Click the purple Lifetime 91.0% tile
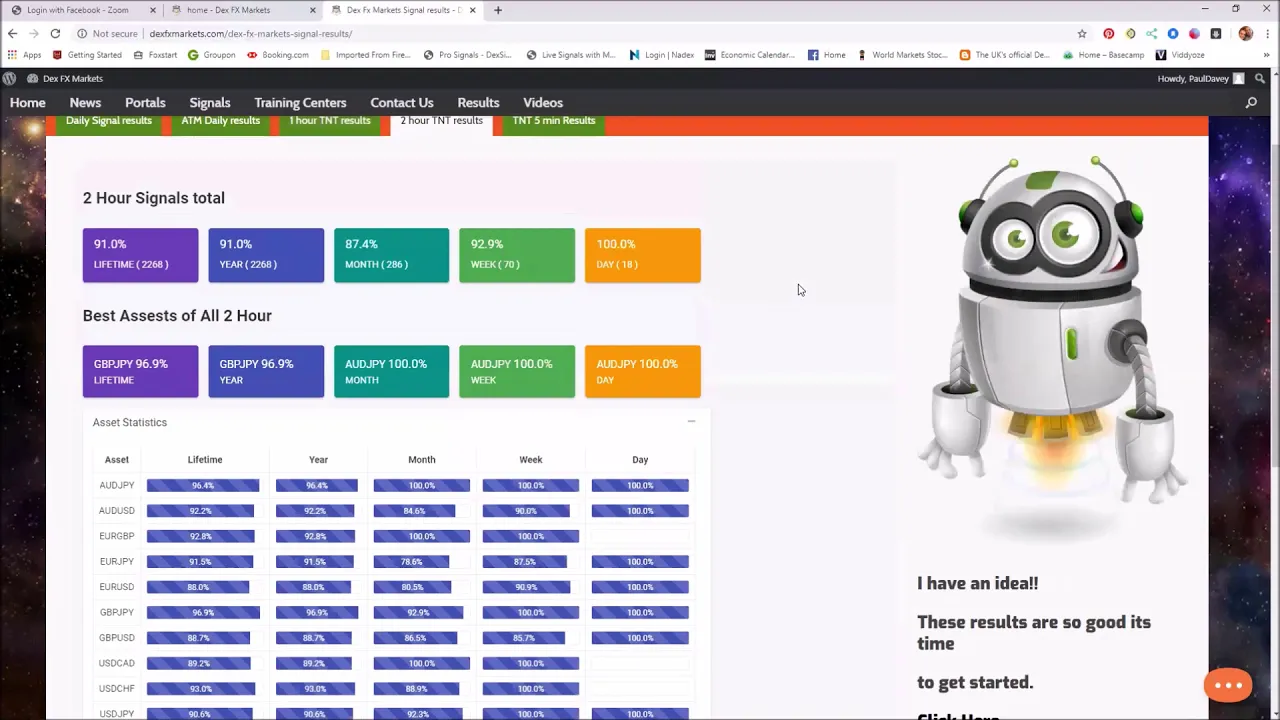This screenshot has height=720, width=1280. tap(140, 255)
